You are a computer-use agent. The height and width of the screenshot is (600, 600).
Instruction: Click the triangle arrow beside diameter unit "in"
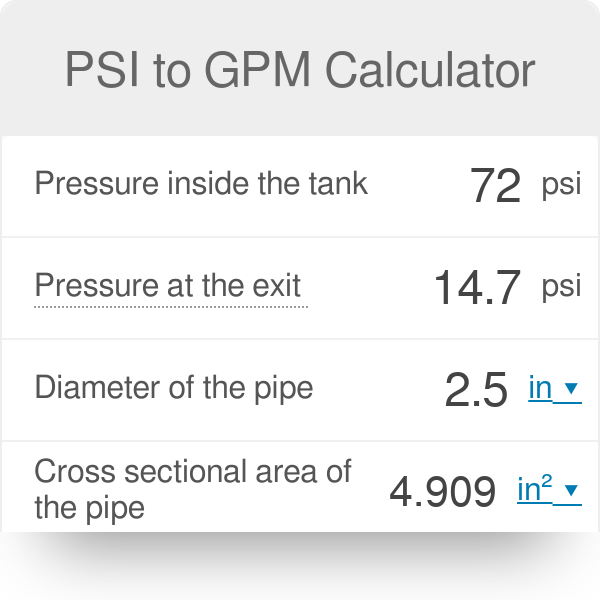tap(572, 389)
